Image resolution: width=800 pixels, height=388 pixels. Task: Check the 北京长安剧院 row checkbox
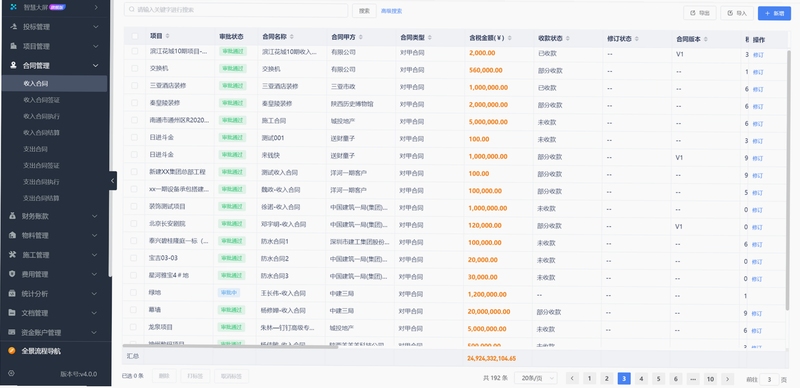point(134,224)
